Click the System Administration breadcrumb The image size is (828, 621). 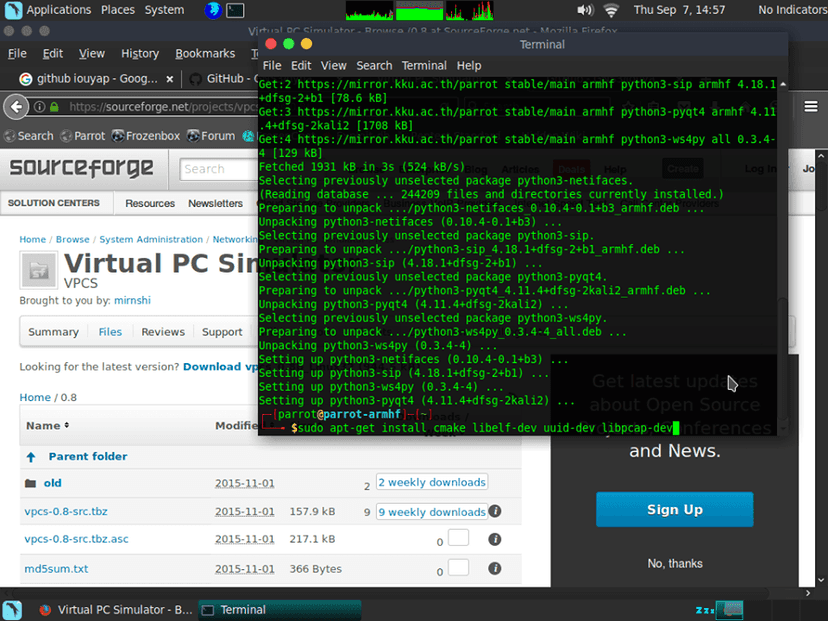(151, 239)
